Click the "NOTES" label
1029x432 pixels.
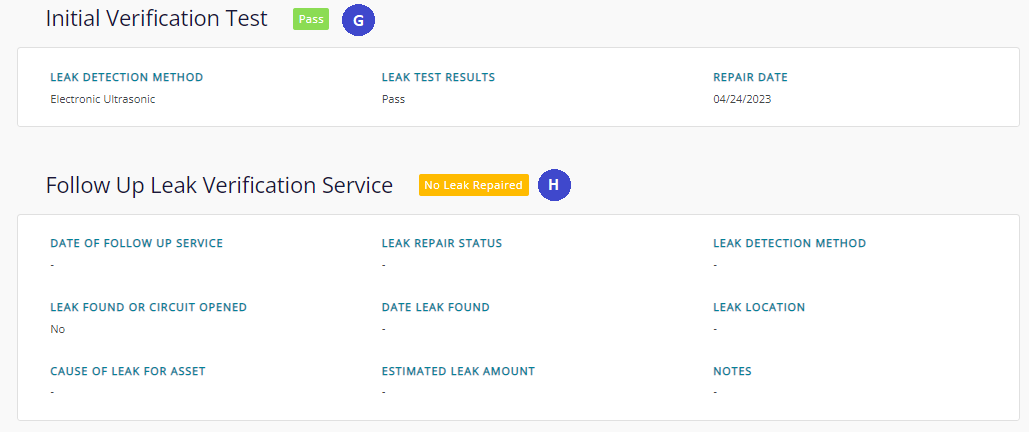(732, 372)
